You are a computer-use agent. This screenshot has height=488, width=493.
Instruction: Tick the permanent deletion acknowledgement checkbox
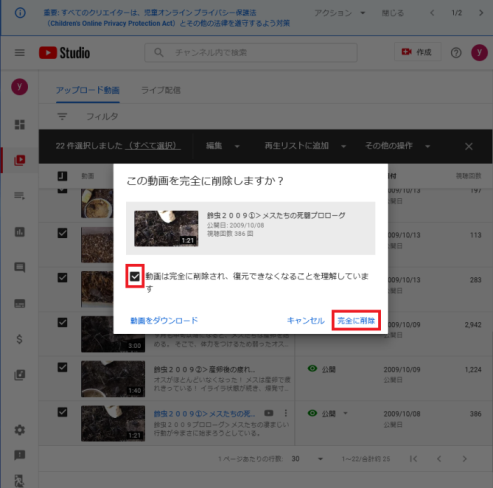click(x=135, y=276)
